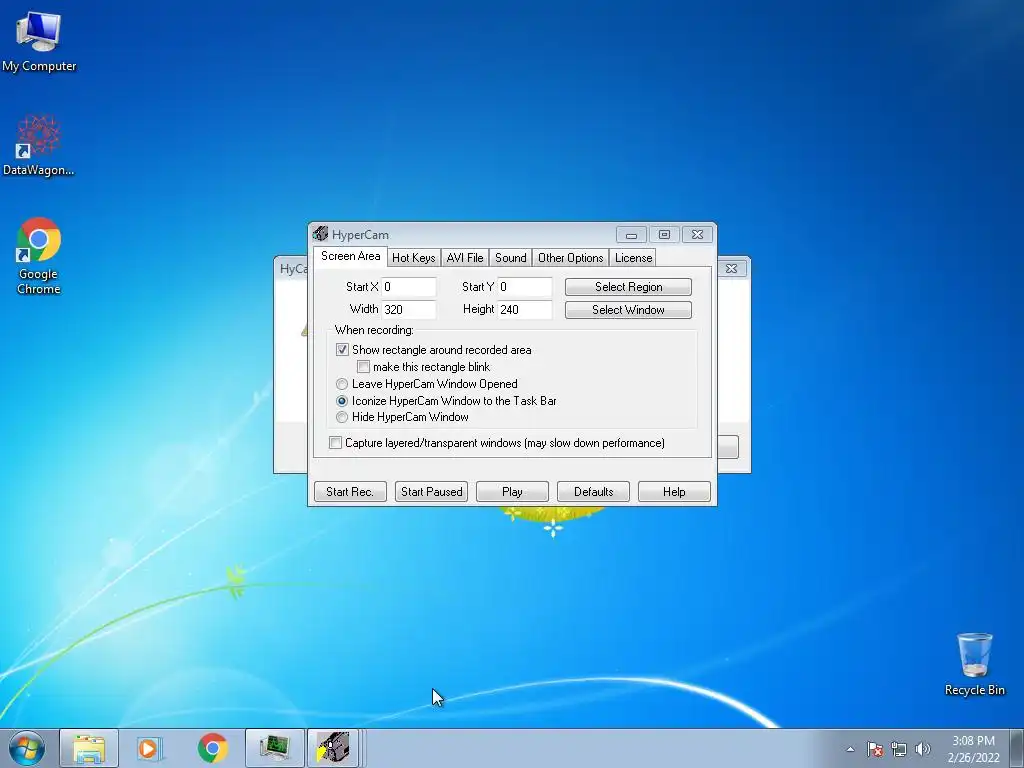Show hidden tray icons arrow
This screenshot has width=1024, height=768.
850,749
